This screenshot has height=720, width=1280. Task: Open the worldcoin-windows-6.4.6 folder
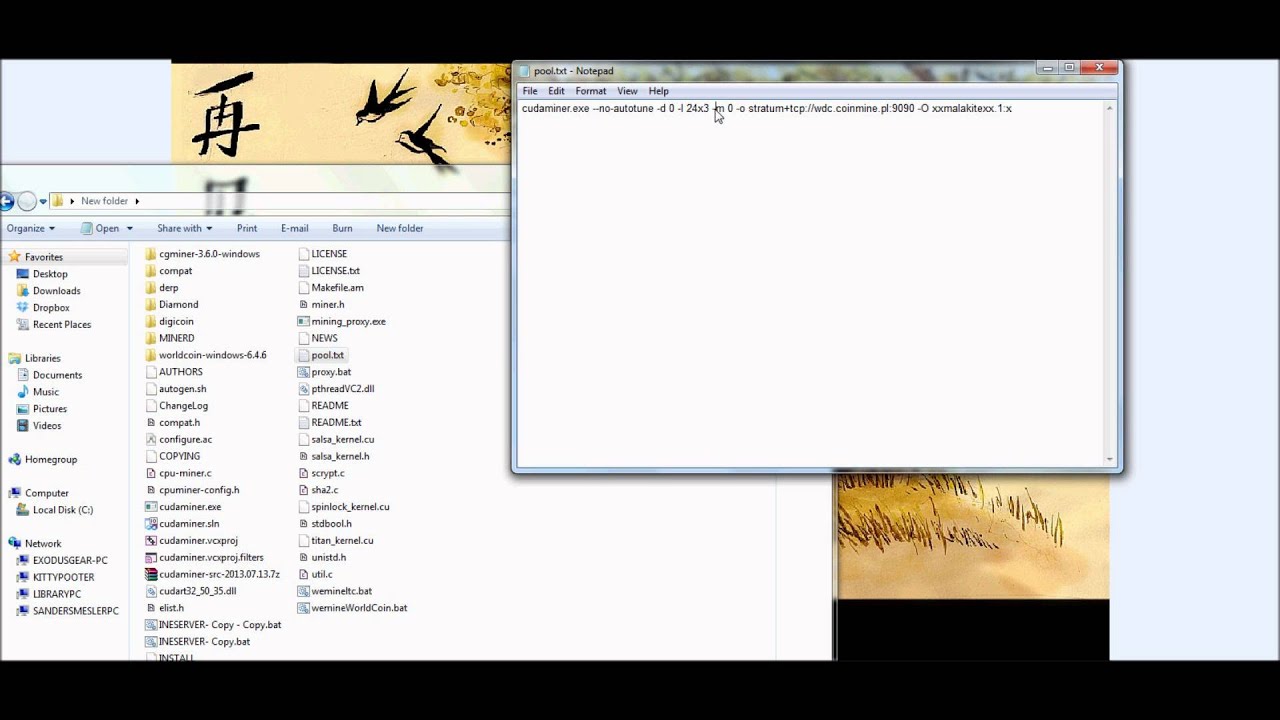click(212, 355)
